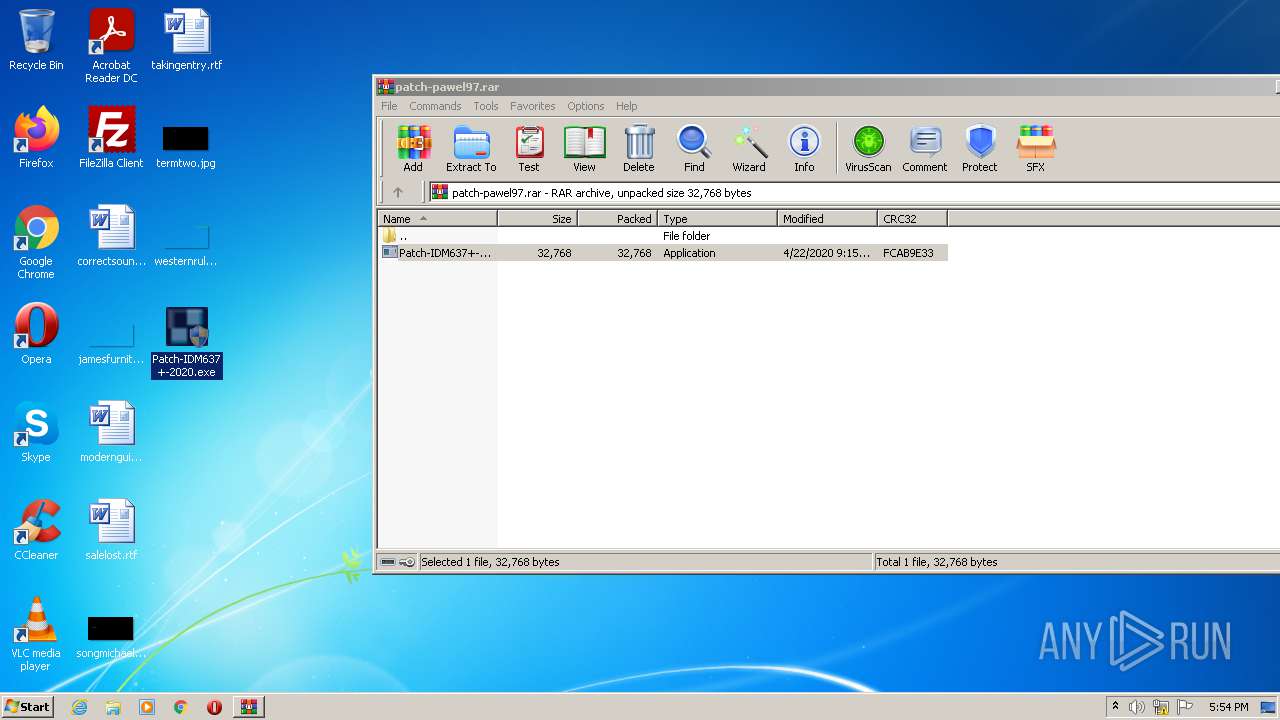Viewport: 1280px width, 720px height.
Task: Run the Test archive tool
Action: [529, 149]
